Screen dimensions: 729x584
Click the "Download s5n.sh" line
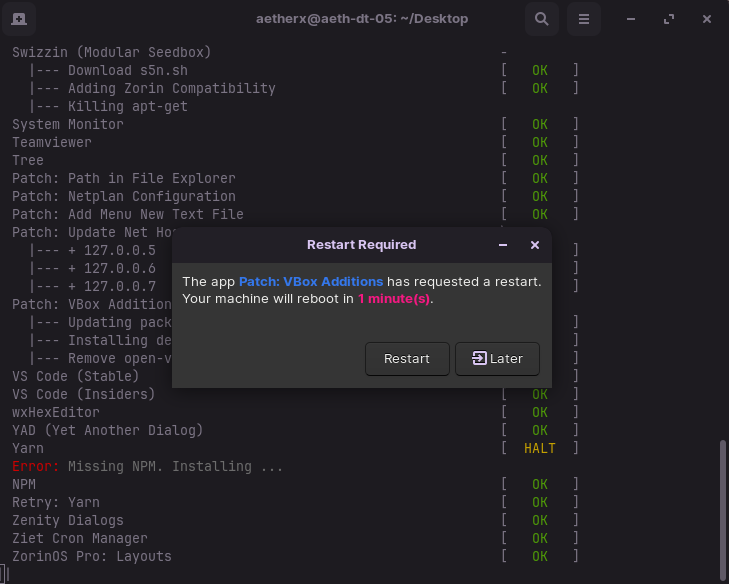click(x=128, y=70)
